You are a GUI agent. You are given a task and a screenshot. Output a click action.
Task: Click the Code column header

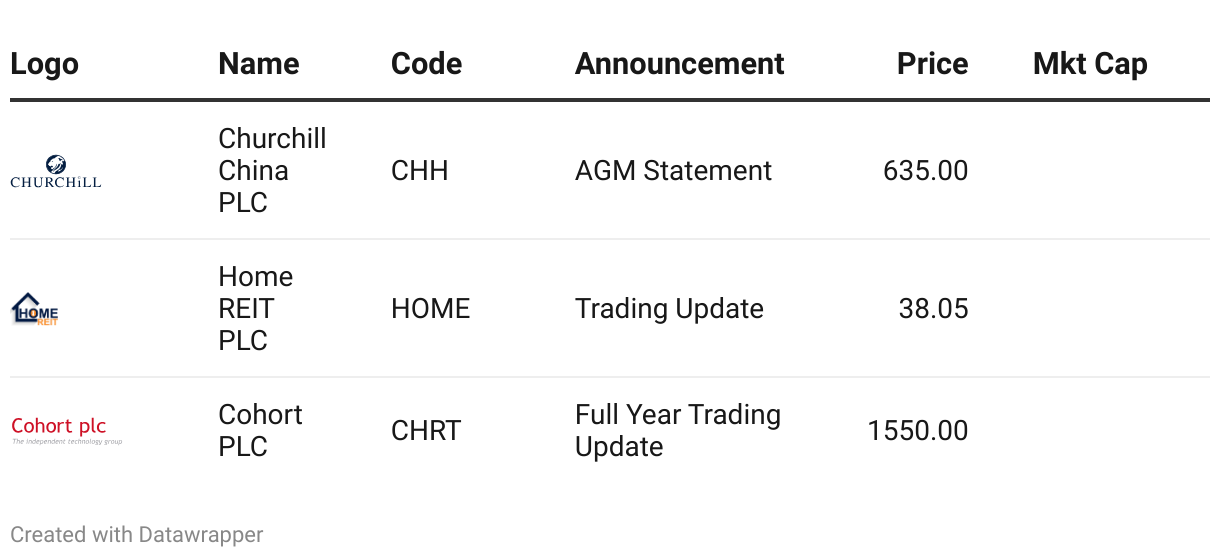point(426,64)
